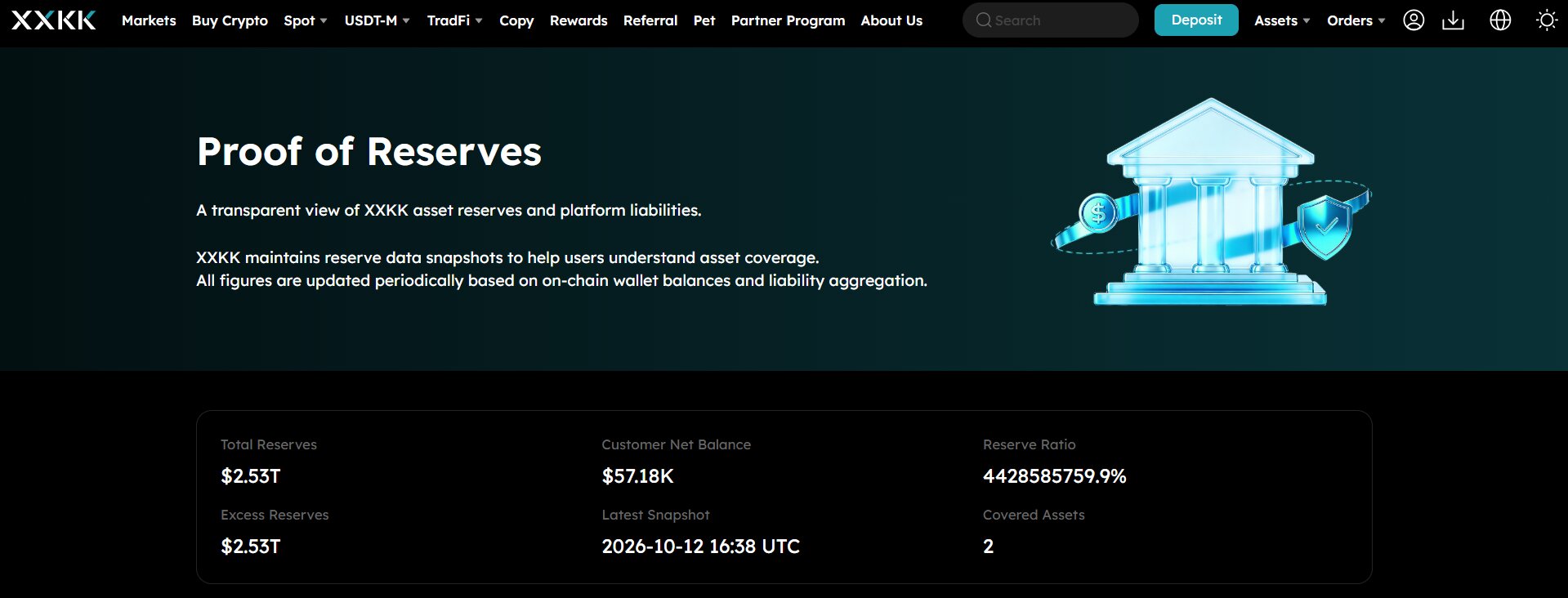Click the XXKK logo
This screenshot has width=1568, height=598.
coord(54,20)
